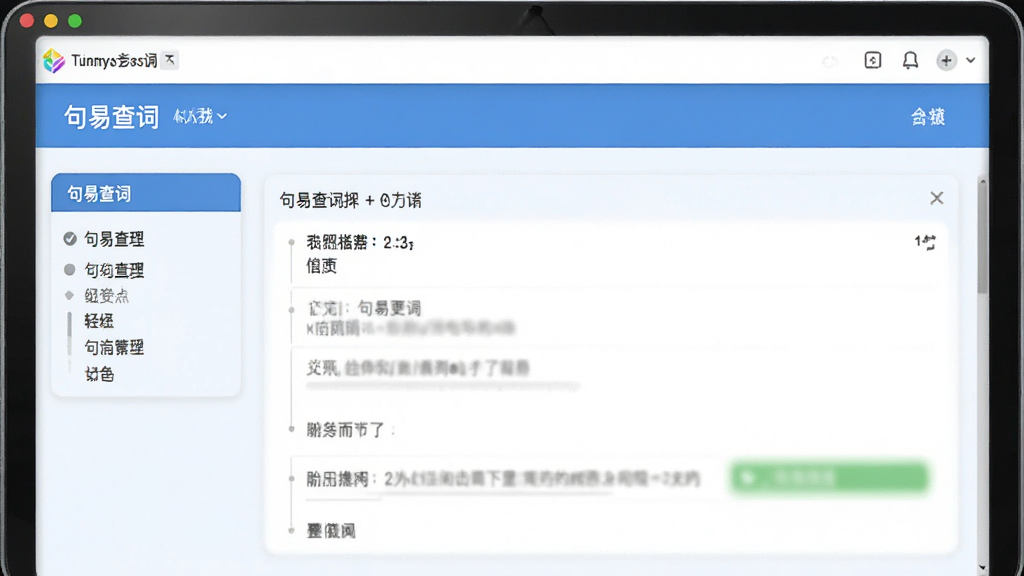Click the link at the right end of the blue header
This screenshot has height=576, width=1024.
pos(928,117)
